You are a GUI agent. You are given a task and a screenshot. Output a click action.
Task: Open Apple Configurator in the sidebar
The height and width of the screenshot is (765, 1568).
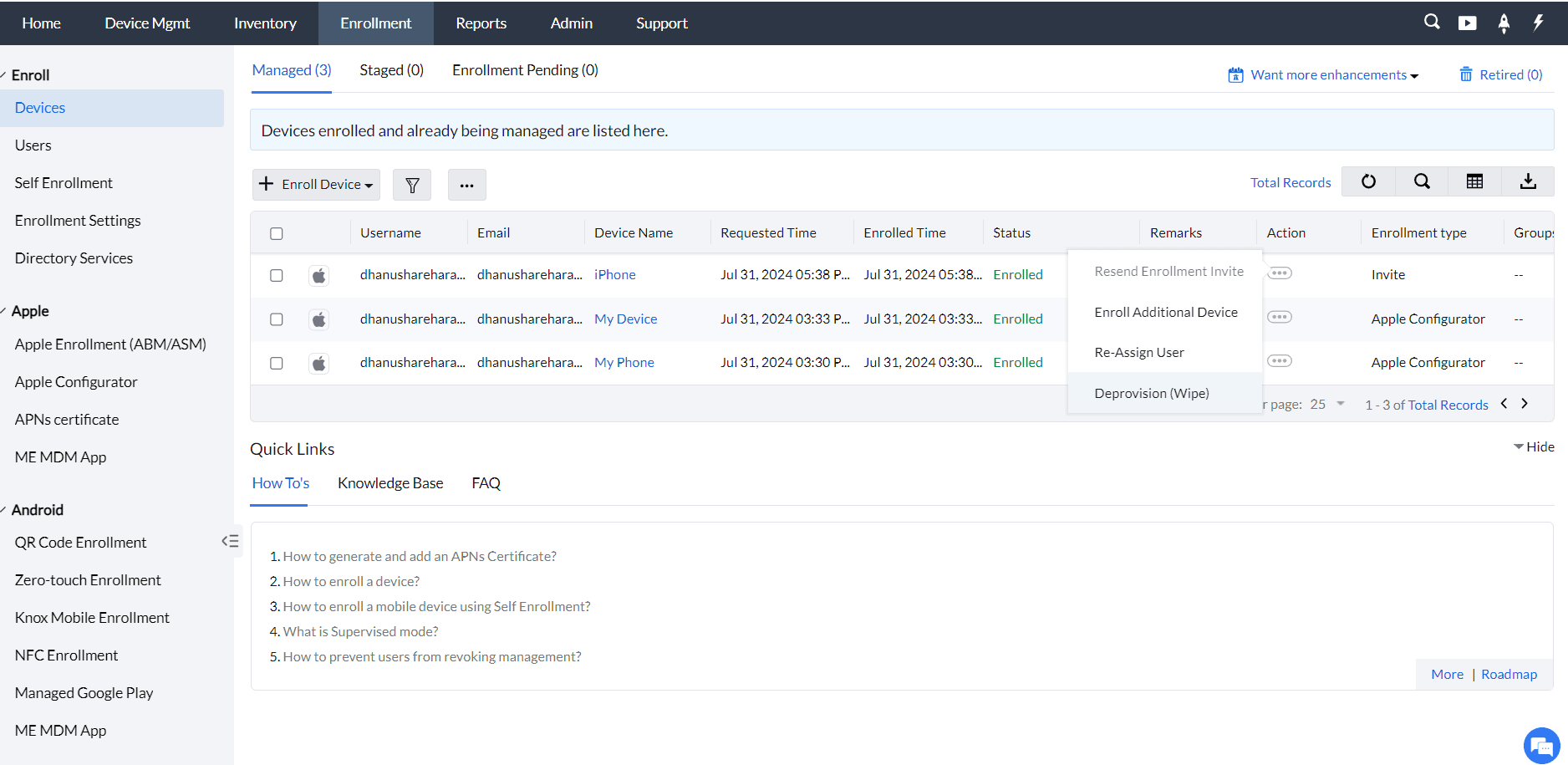[x=76, y=382]
